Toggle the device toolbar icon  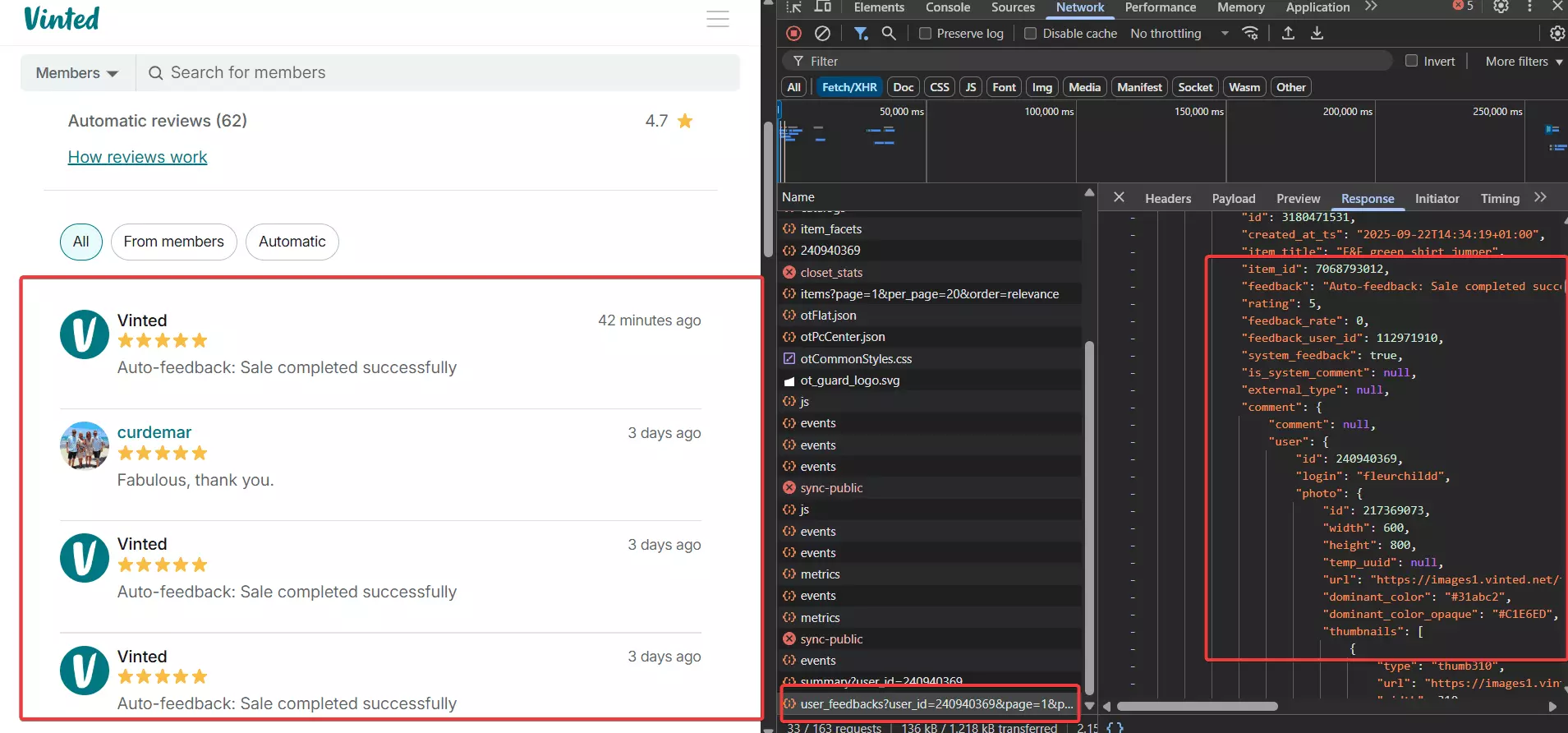tap(822, 7)
